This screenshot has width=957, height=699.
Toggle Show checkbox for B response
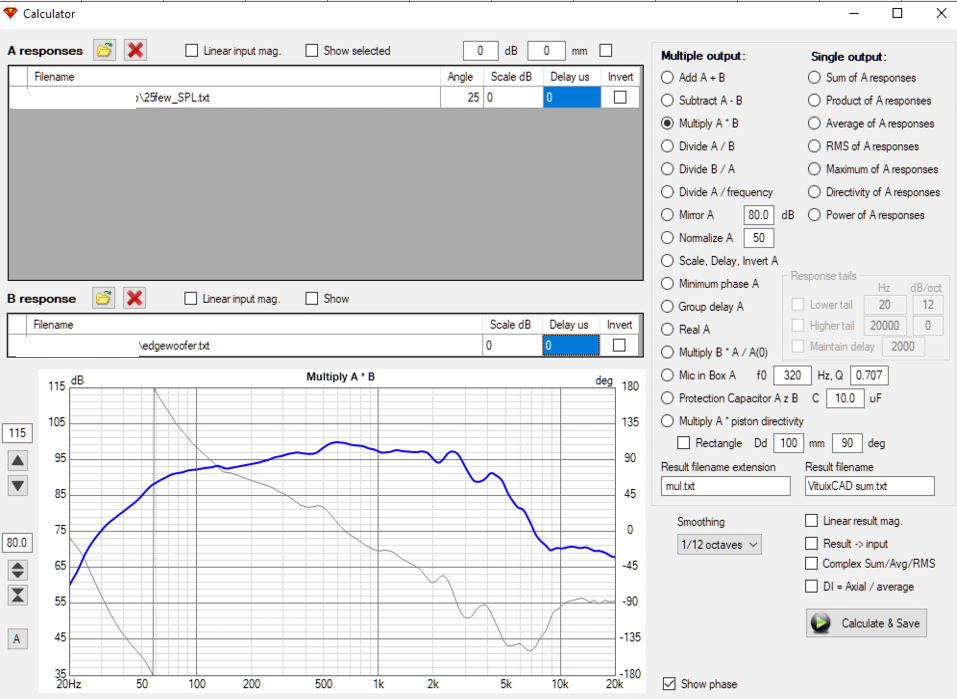312,299
